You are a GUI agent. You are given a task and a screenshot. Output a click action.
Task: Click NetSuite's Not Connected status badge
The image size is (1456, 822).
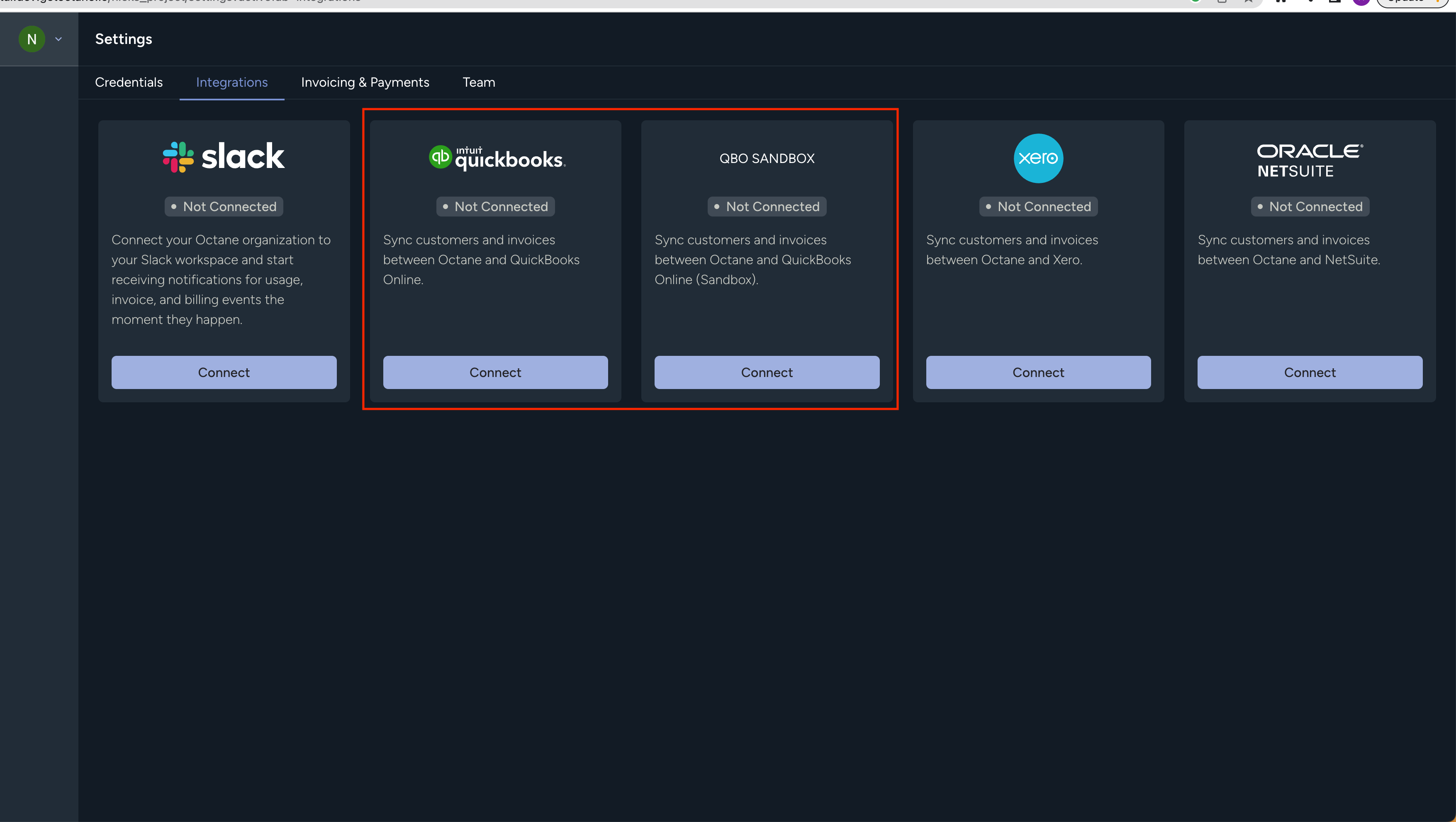1309,207
